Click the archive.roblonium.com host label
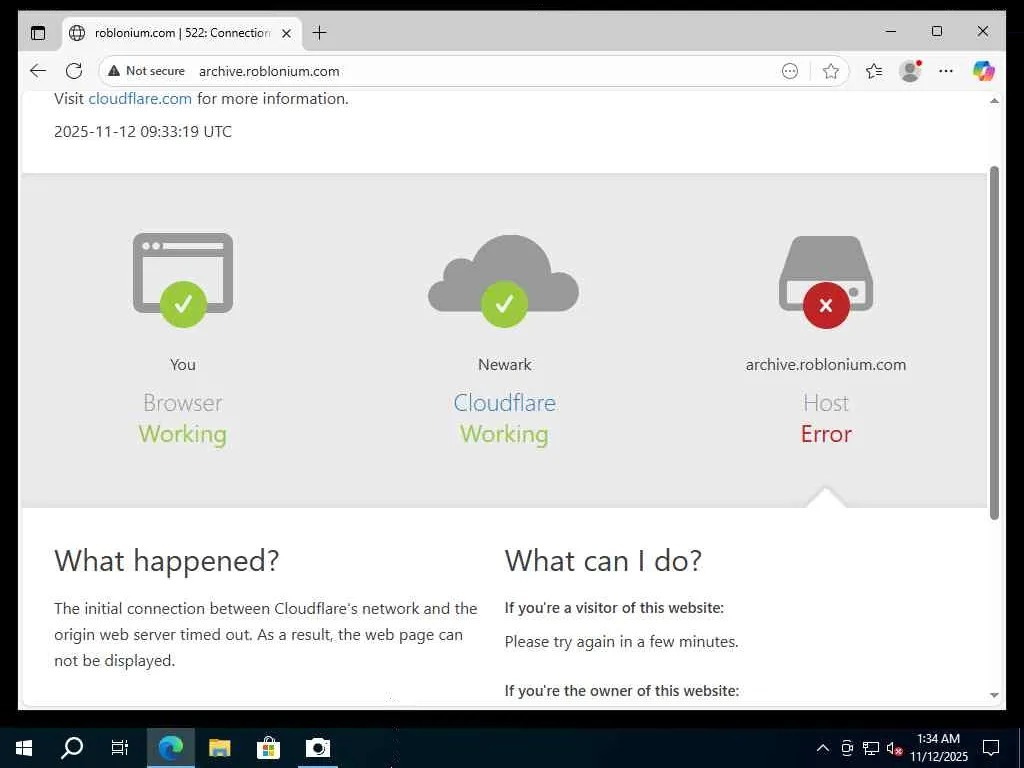This screenshot has height=768, width=1024. [x=826, y=364]
